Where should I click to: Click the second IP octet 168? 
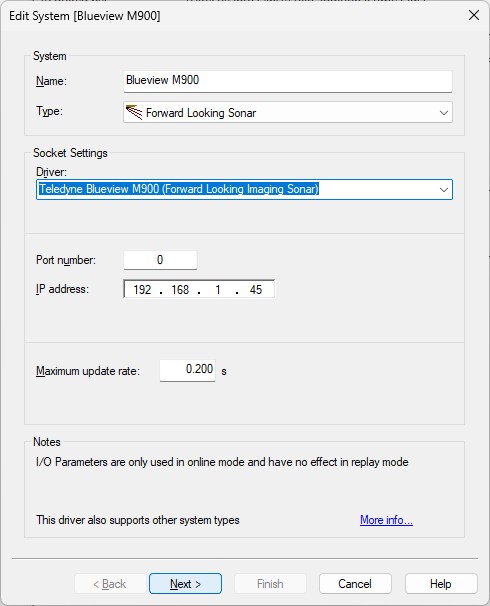coord(180,289)
